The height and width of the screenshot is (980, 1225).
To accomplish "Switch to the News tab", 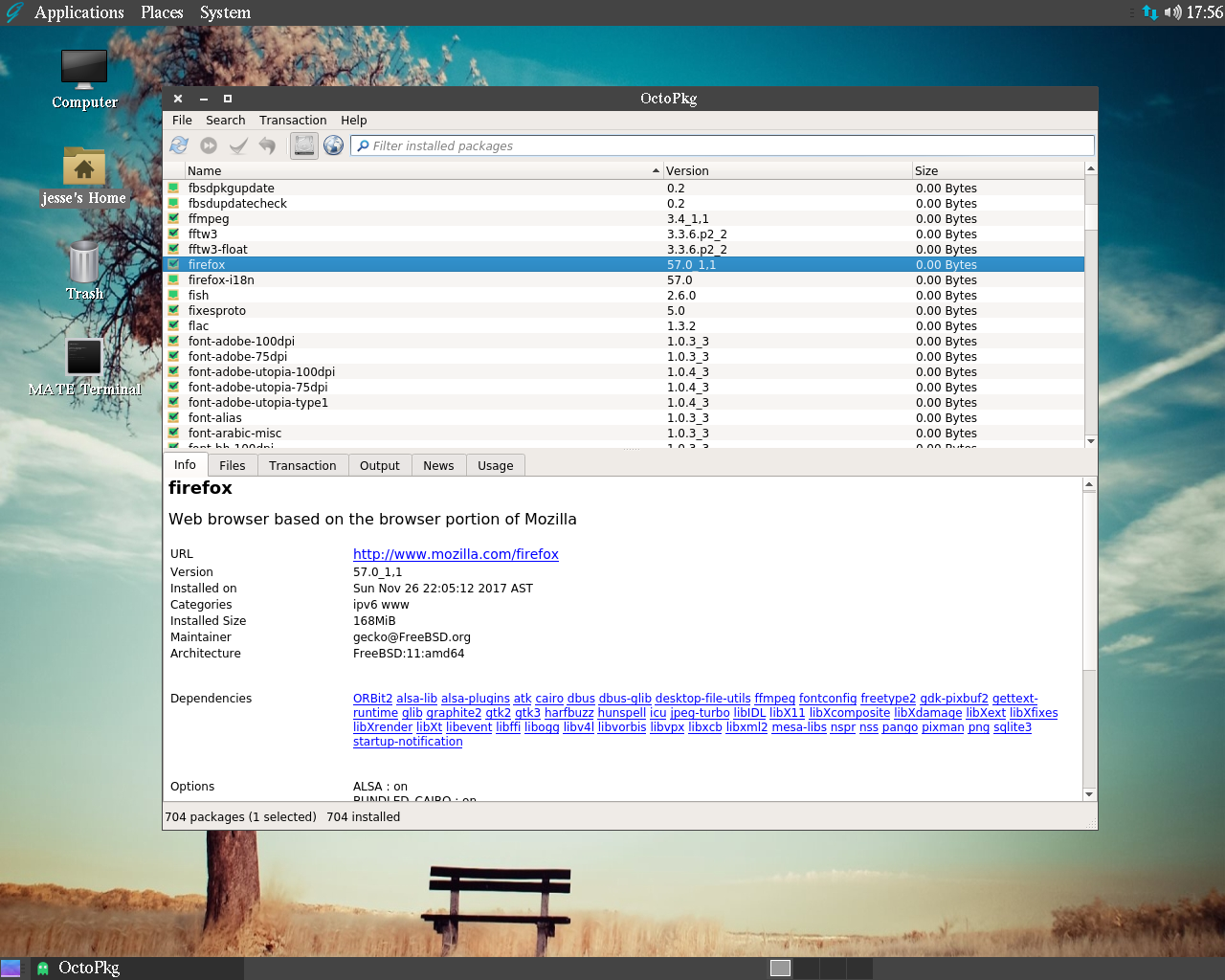I will pos(438,466).
